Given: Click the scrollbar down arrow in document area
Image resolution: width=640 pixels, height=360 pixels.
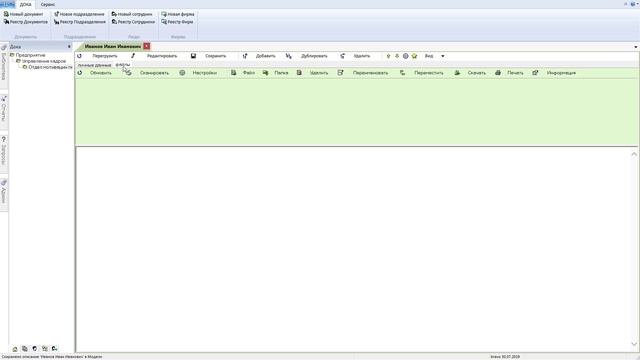Looking at the screenshot, I should tap(634, 344).
